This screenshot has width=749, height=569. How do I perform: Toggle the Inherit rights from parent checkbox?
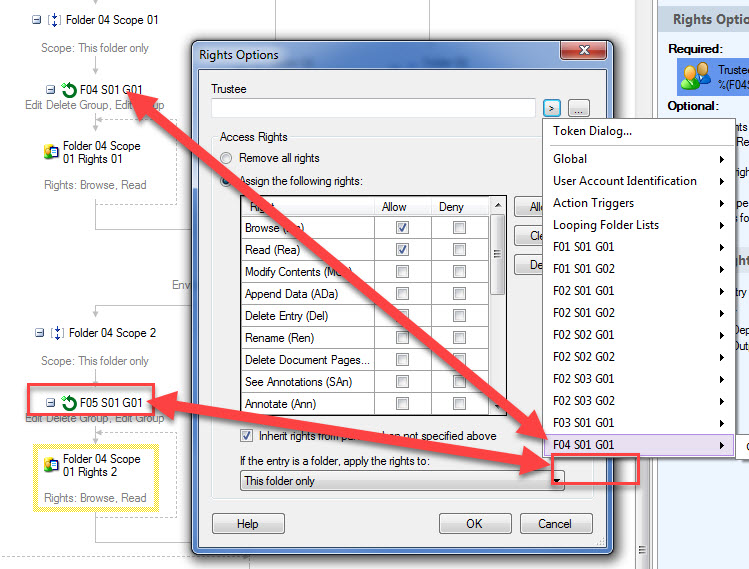(x=246, y=436)
